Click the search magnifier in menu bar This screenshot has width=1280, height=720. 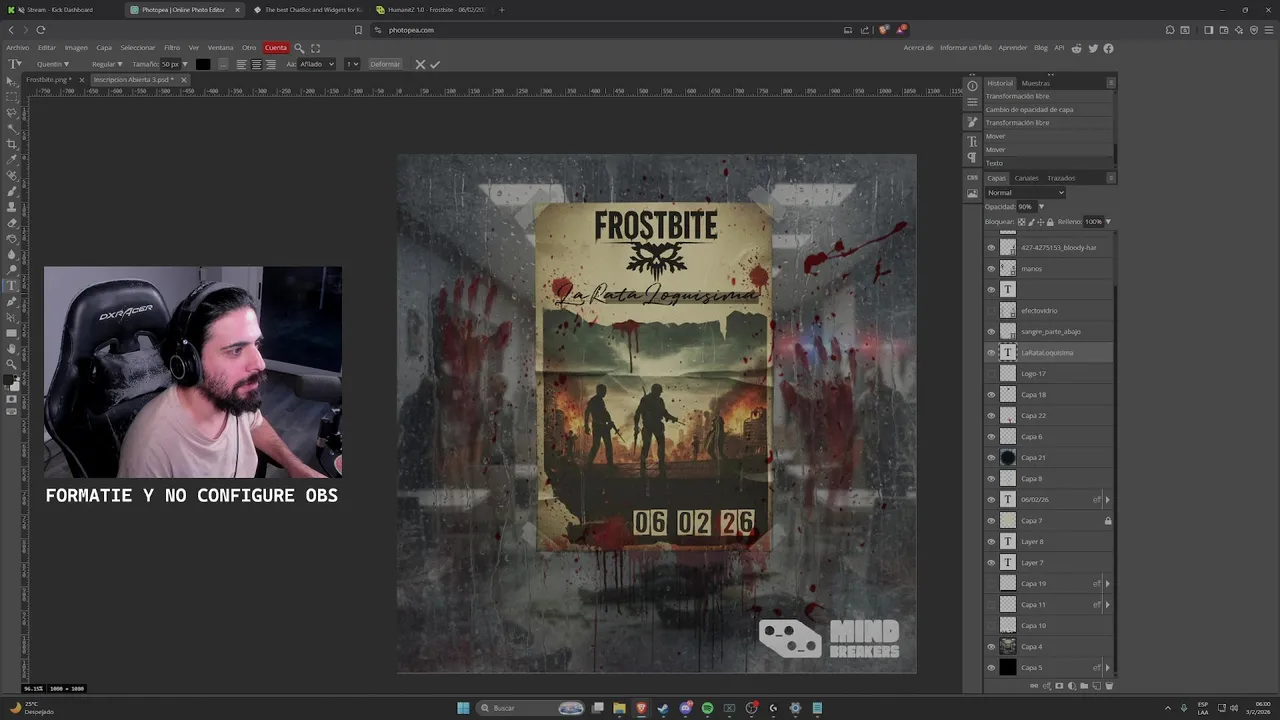coord(299,48)
